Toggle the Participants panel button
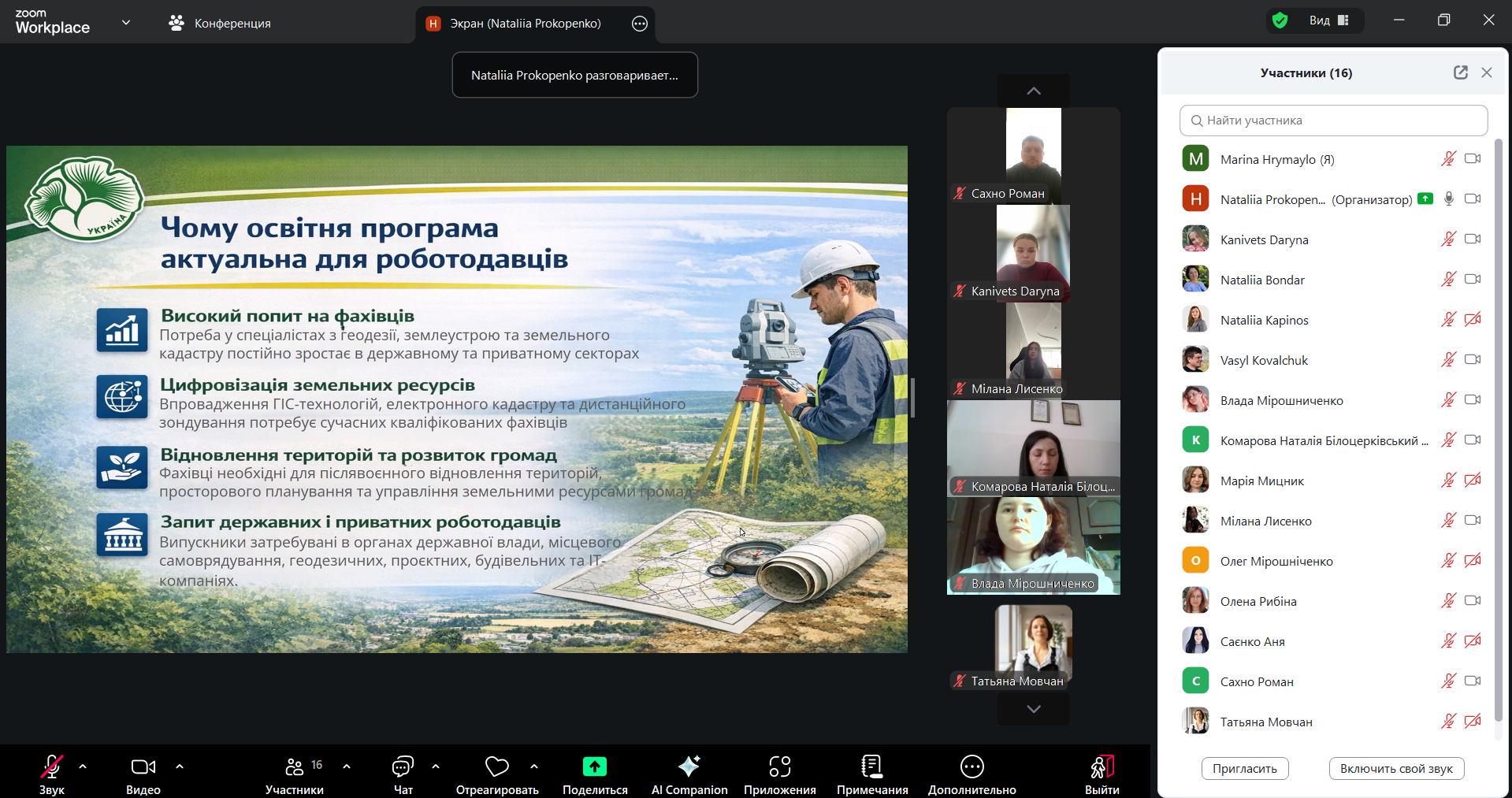1512x798 pixels. point(295,774)
